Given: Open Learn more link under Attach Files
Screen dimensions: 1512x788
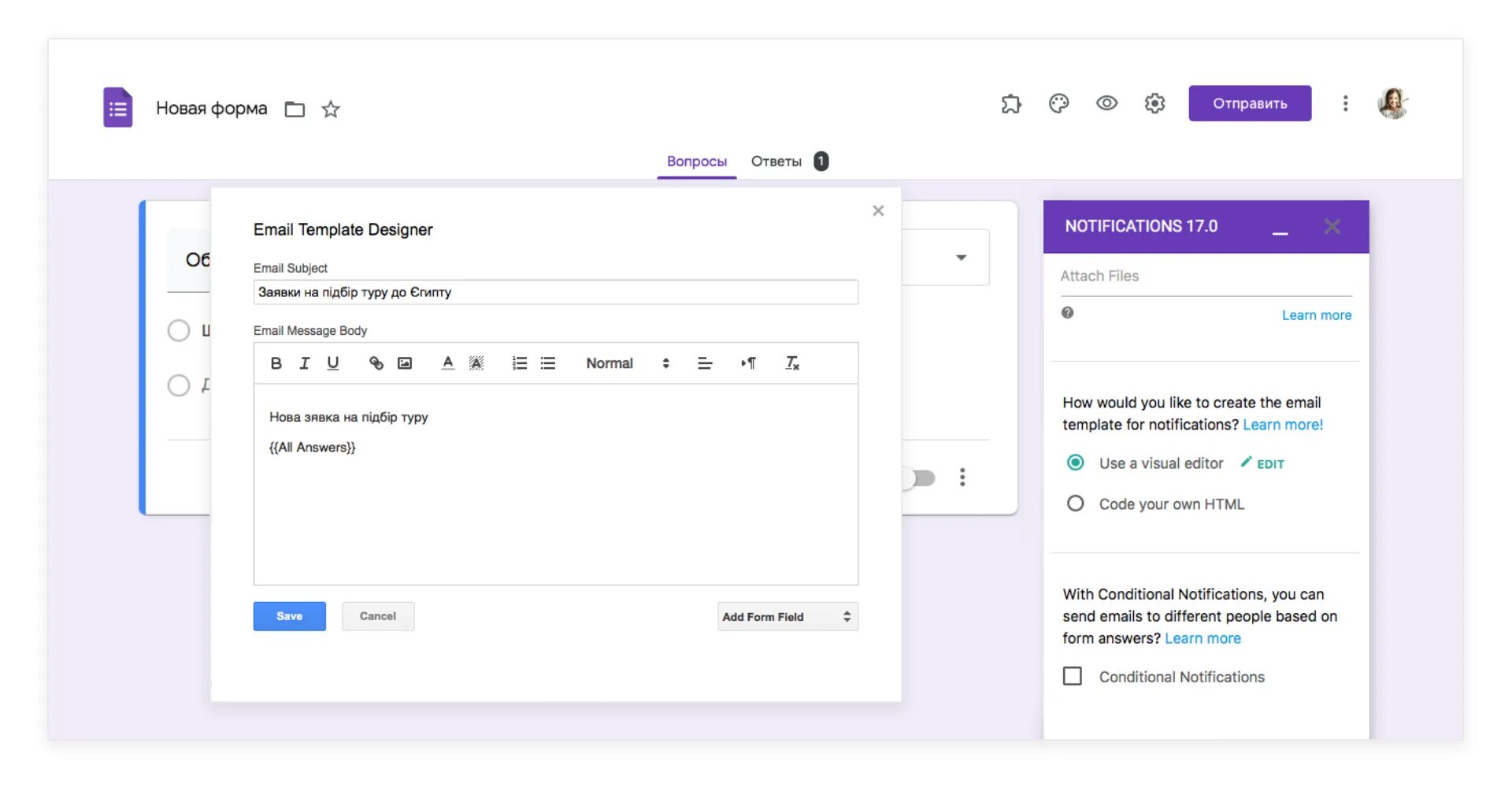Looking at the screenshot, I should tap(1317, 315).
